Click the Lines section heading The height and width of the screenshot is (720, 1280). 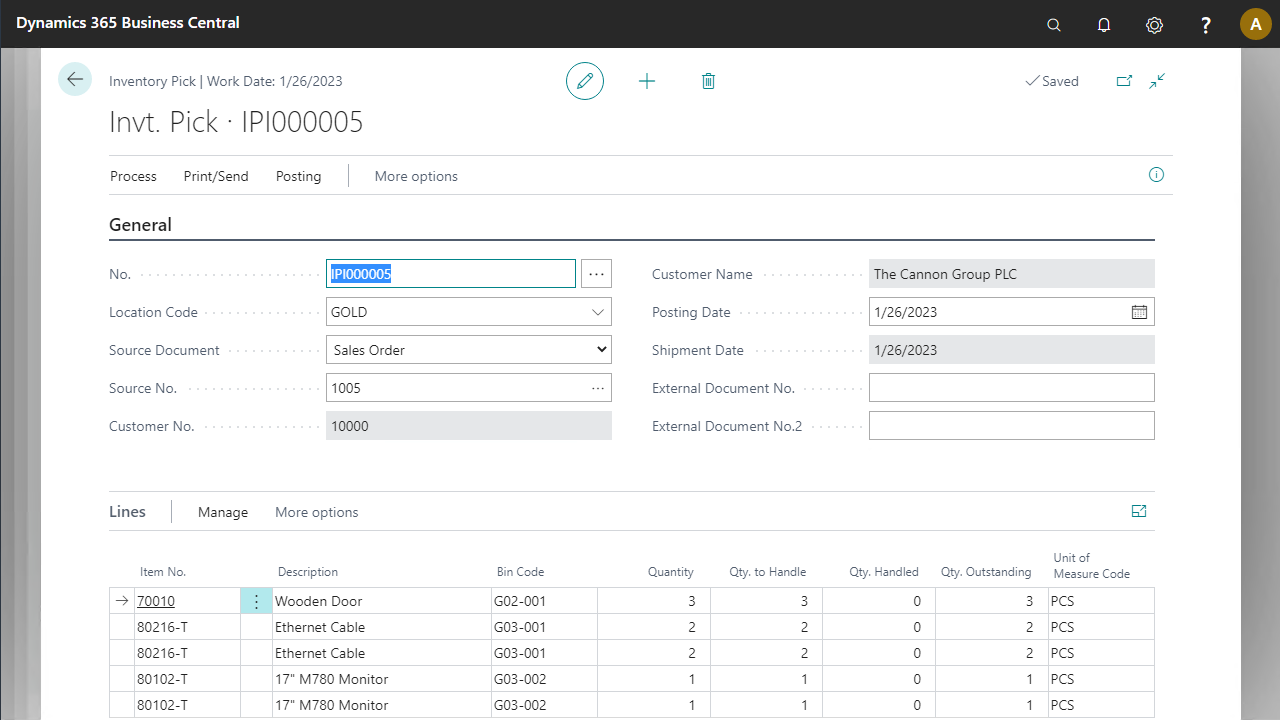tap(127, 511)
